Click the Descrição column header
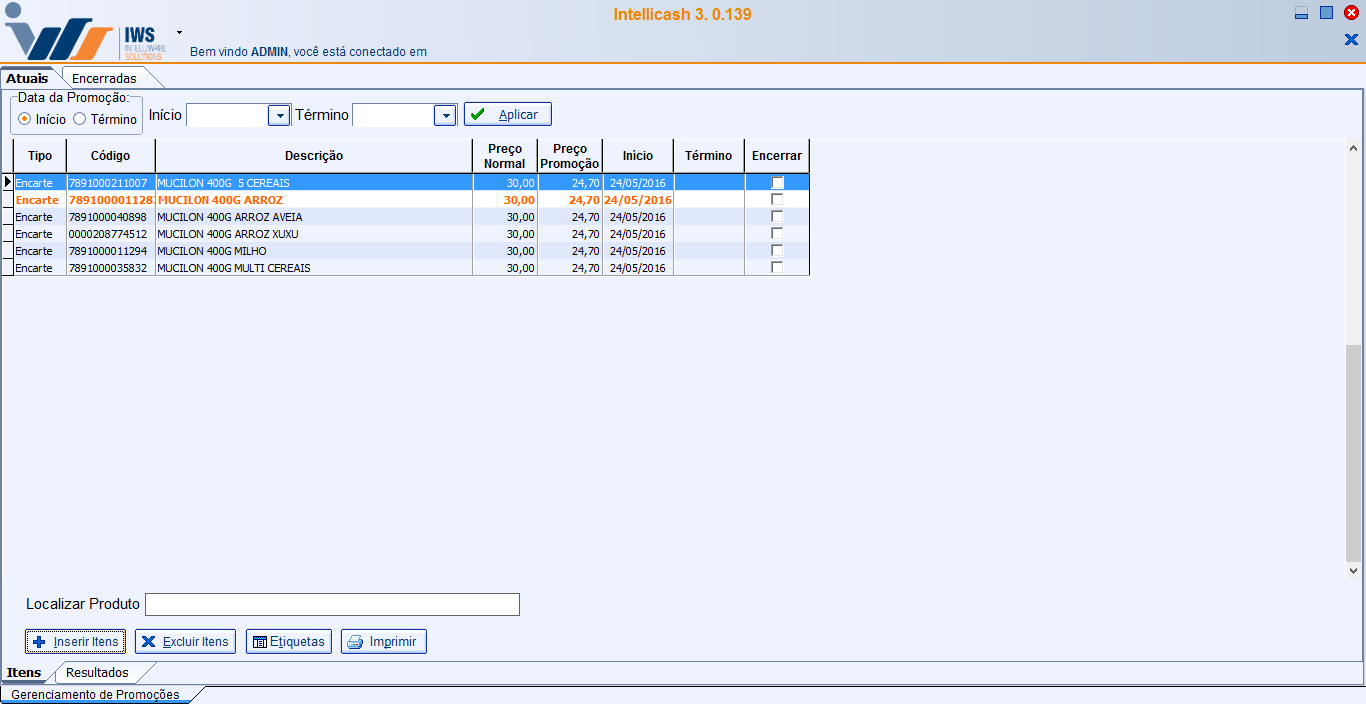The width and height of the screenshot is (1366, 704). click(x=314, y=156)
